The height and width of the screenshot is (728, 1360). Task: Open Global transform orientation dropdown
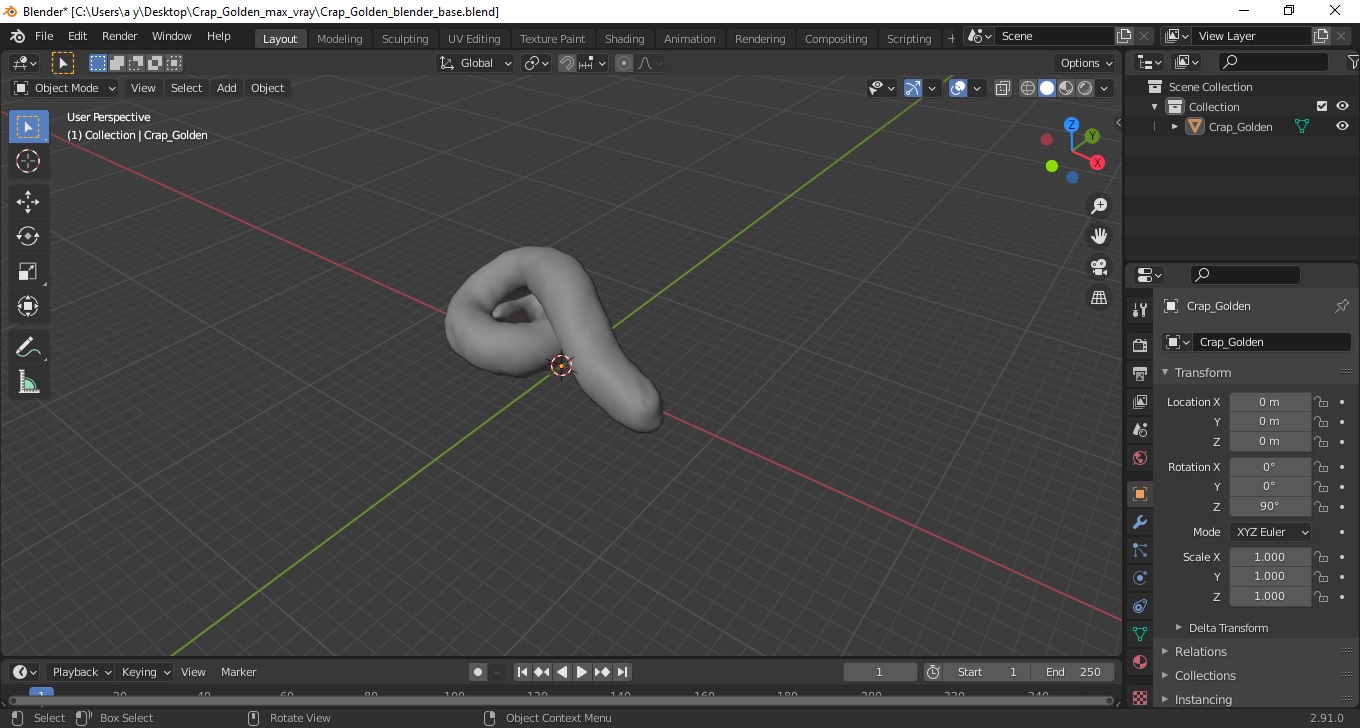(476, 63)
